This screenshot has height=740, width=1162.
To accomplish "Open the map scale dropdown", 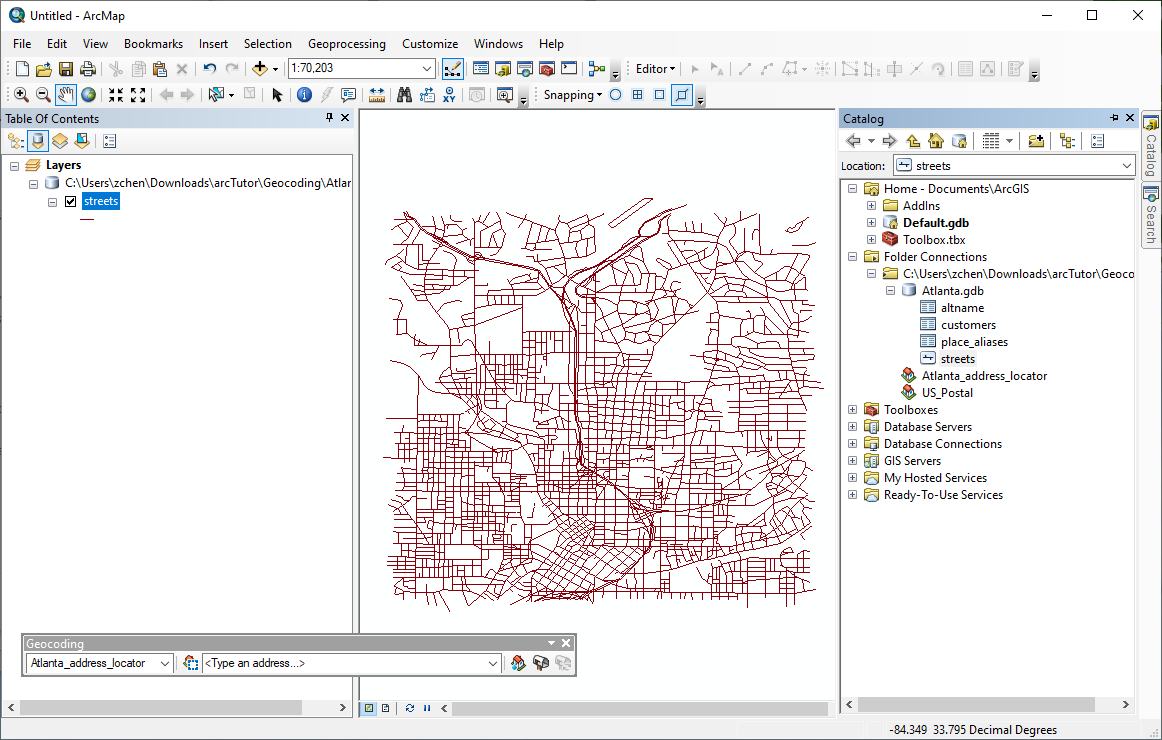I will click(x=427, y=68).
